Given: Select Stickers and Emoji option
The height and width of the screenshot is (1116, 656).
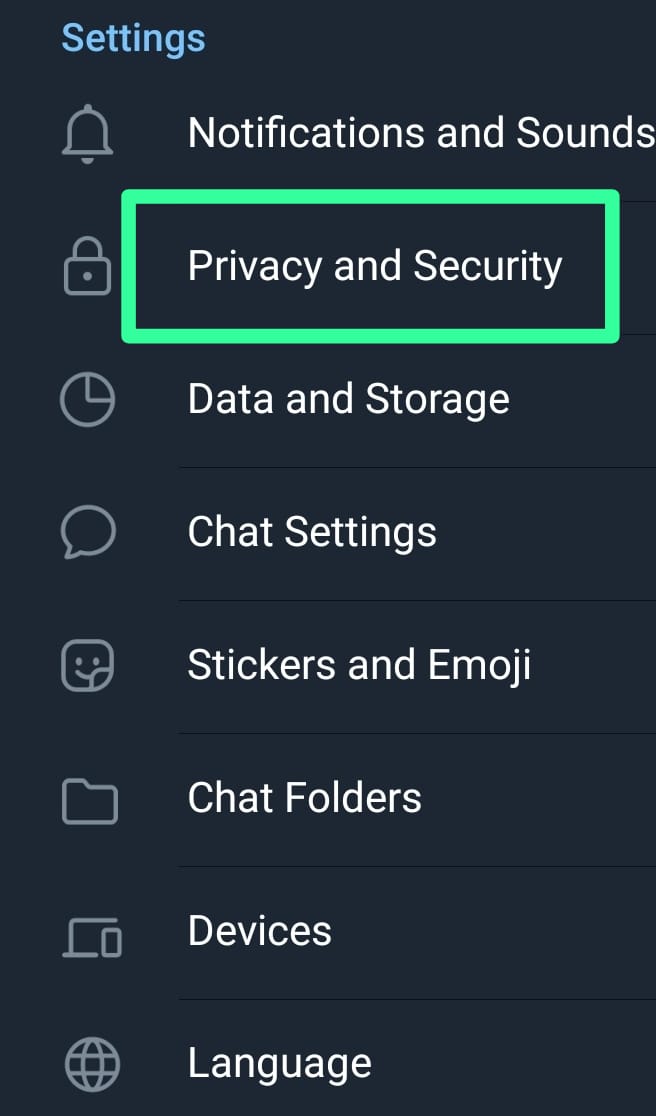Looking at the screenshot, I should [359, 665].
